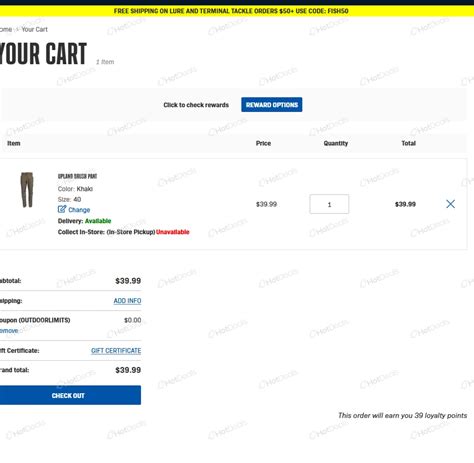Open the Gift Certificate link

coord(116,351)
